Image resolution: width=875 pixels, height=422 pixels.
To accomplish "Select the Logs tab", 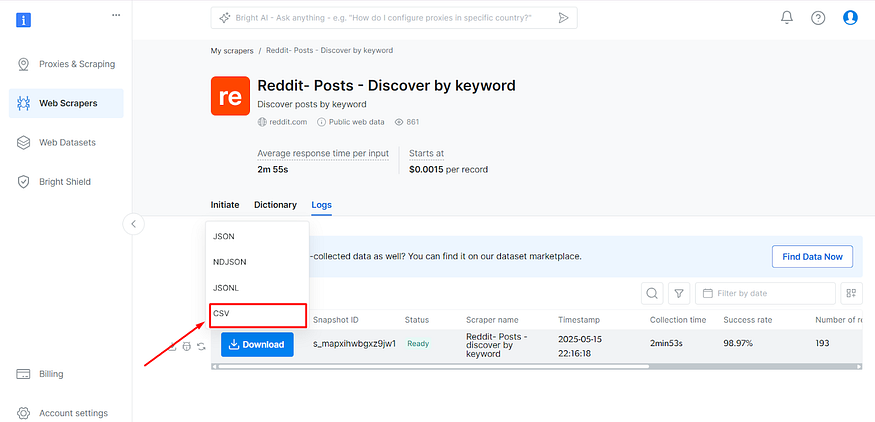I will (321, 205).
